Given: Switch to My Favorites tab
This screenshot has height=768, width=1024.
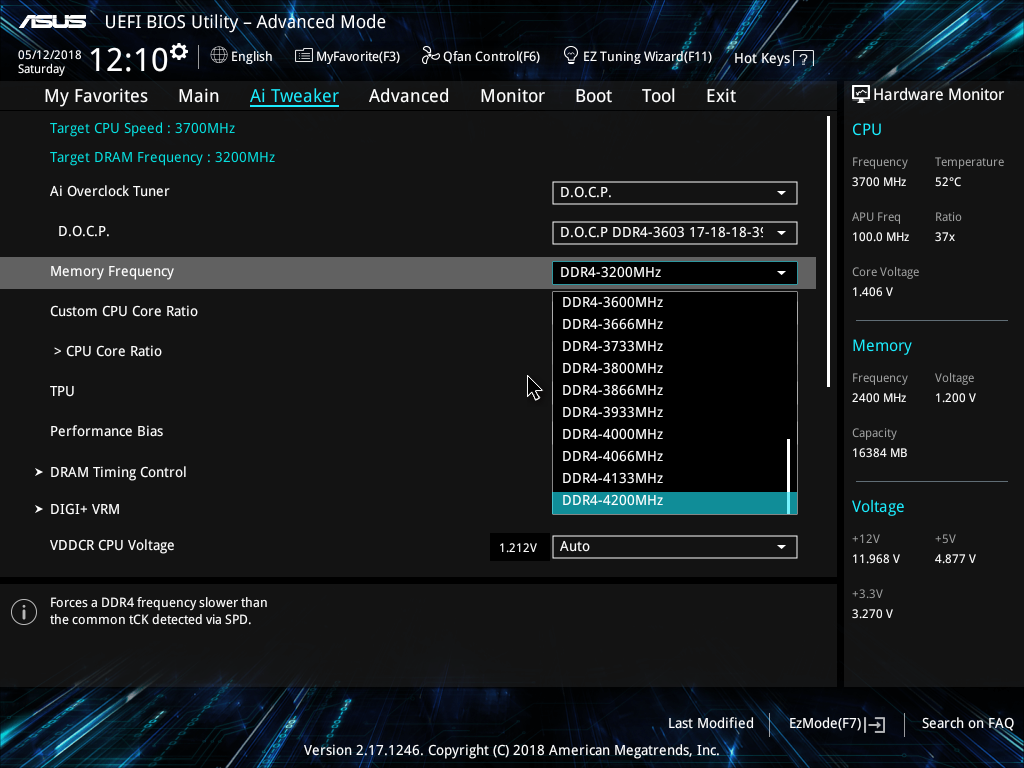Looking at the screenshot, I should (96, 96).
